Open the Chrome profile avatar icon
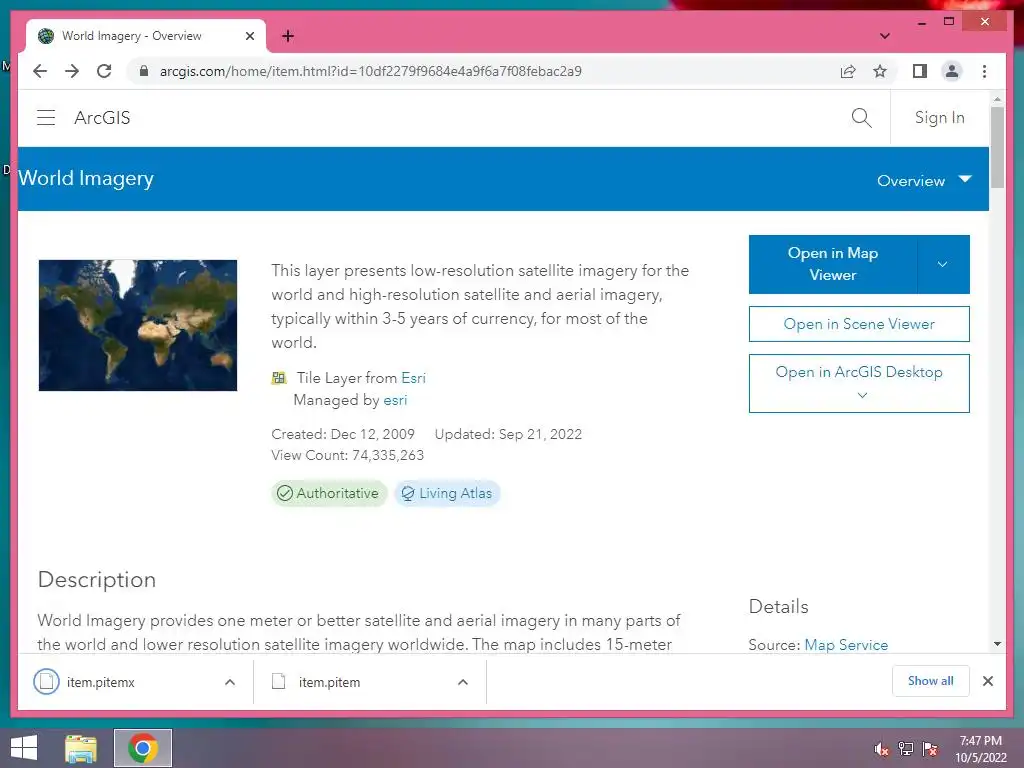1024x768 pixels. (952, 71)
